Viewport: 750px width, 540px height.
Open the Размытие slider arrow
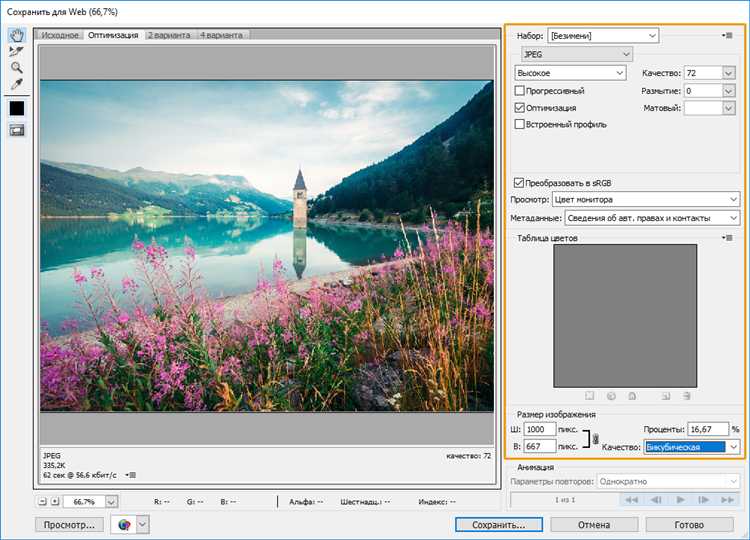coord(728,91)
